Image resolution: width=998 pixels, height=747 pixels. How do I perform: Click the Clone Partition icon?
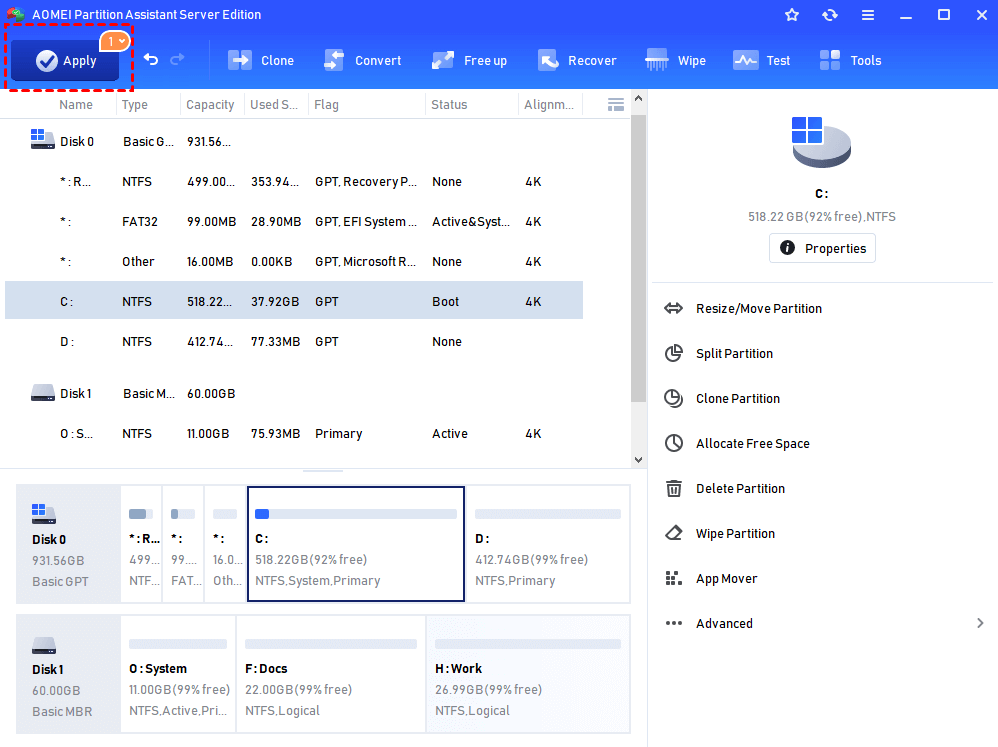click(673, 398)
